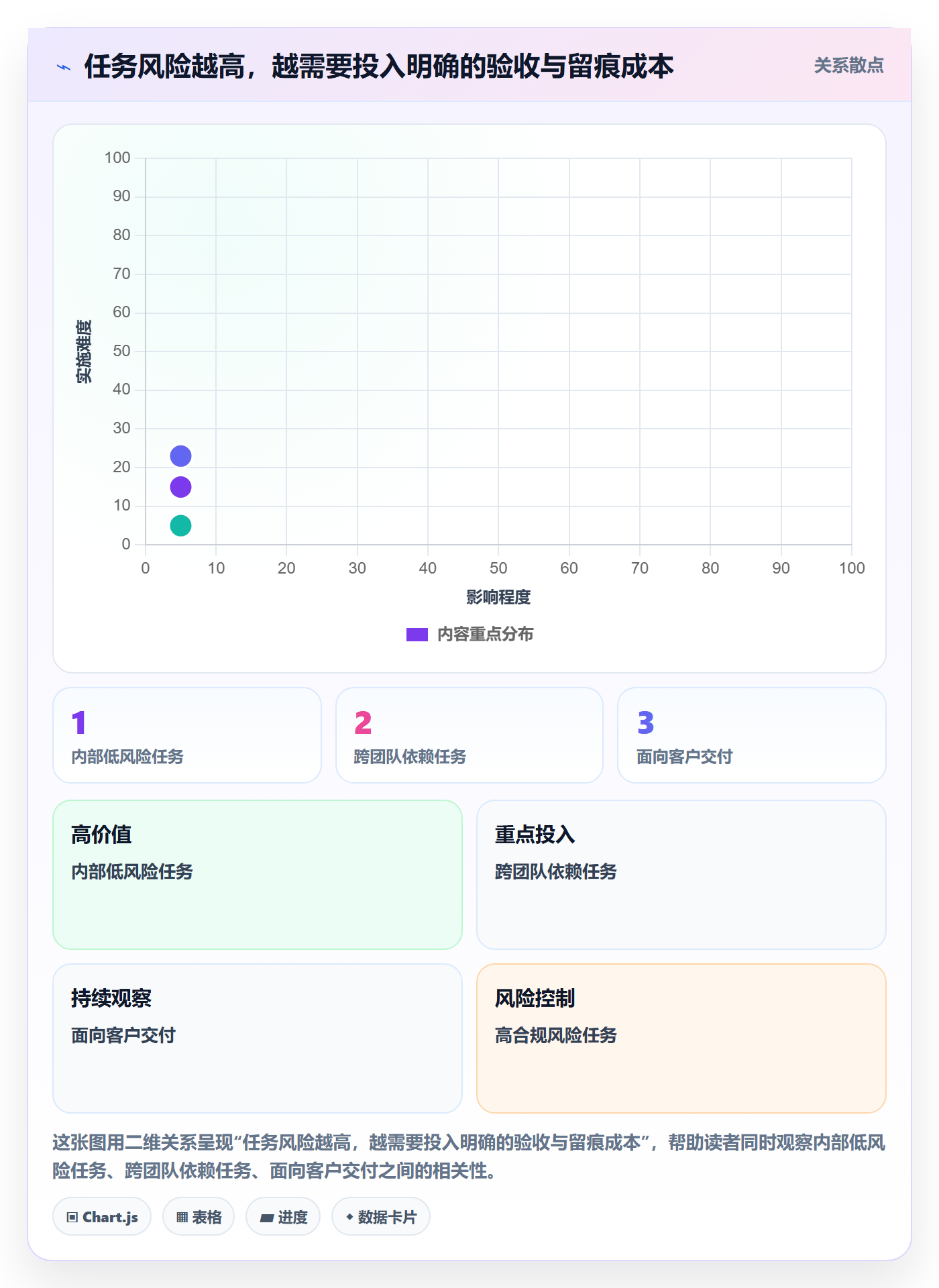The height and width of the screenshot is (1288, 939).
Task: Open card 1 内部低风险任务
Action: (x=187, y=735)
